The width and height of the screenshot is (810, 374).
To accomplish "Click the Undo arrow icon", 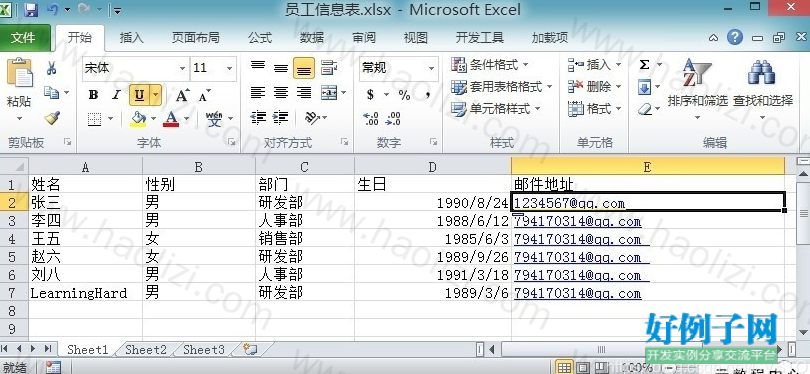I will pyautogui.click(x=52, y=9).
